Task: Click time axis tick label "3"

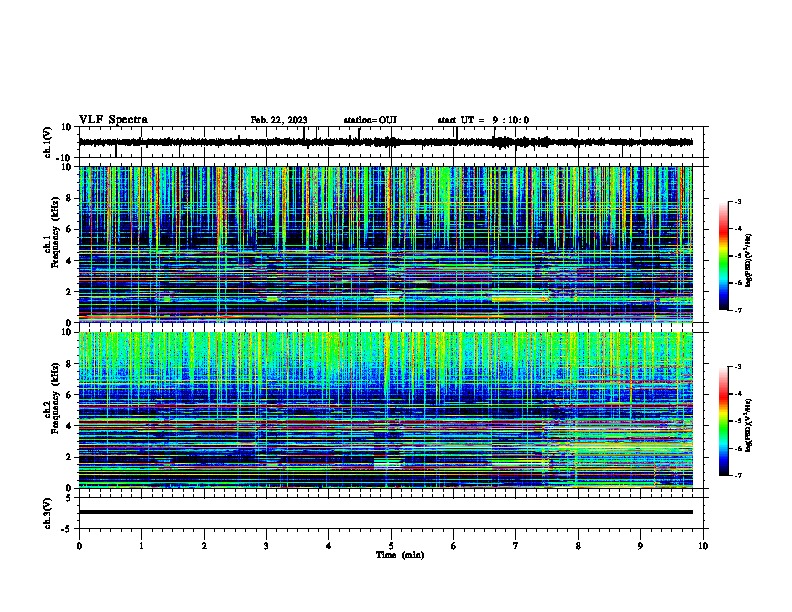Action: 266,546
